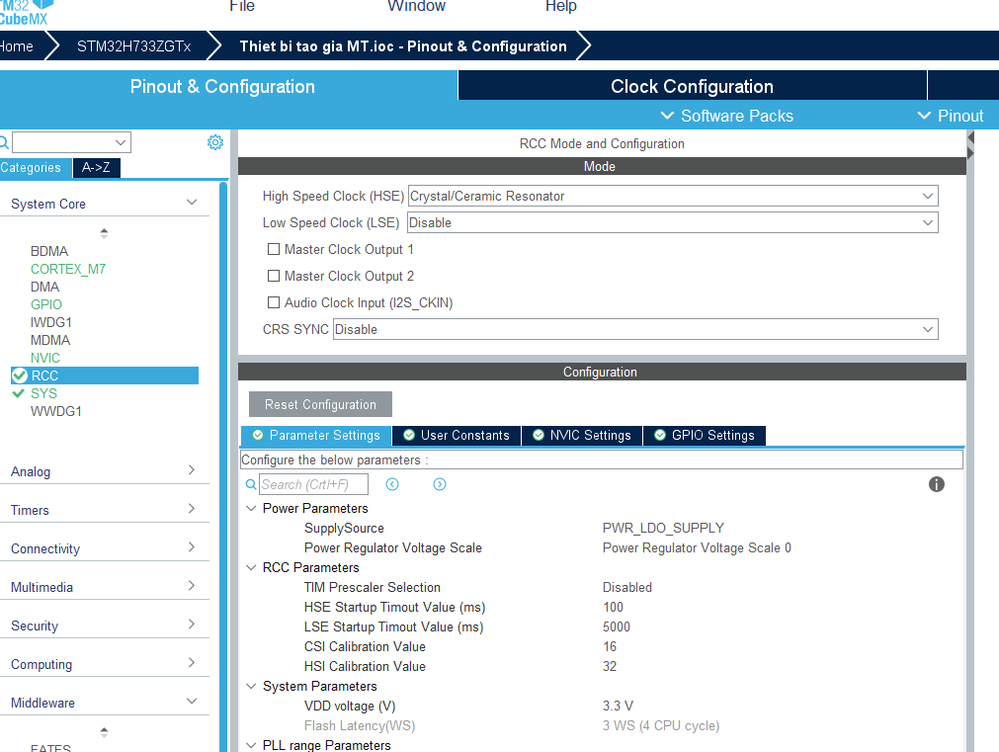
Task: Open the Help menu
Action: pyautogui.click(x=561, y=6)
